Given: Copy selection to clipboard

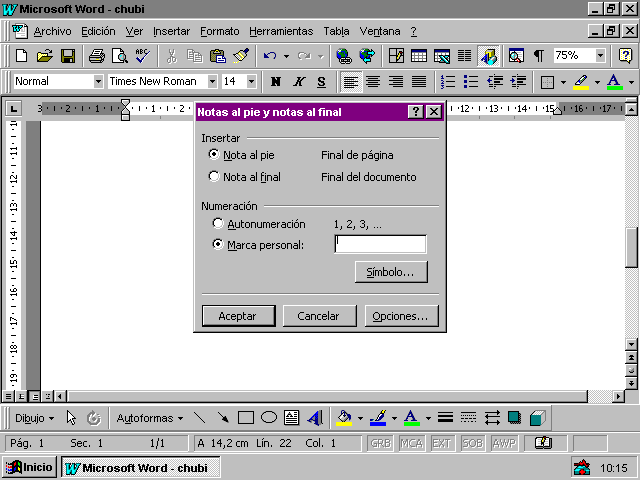Looking at the screenshot, I should point(195,56).
